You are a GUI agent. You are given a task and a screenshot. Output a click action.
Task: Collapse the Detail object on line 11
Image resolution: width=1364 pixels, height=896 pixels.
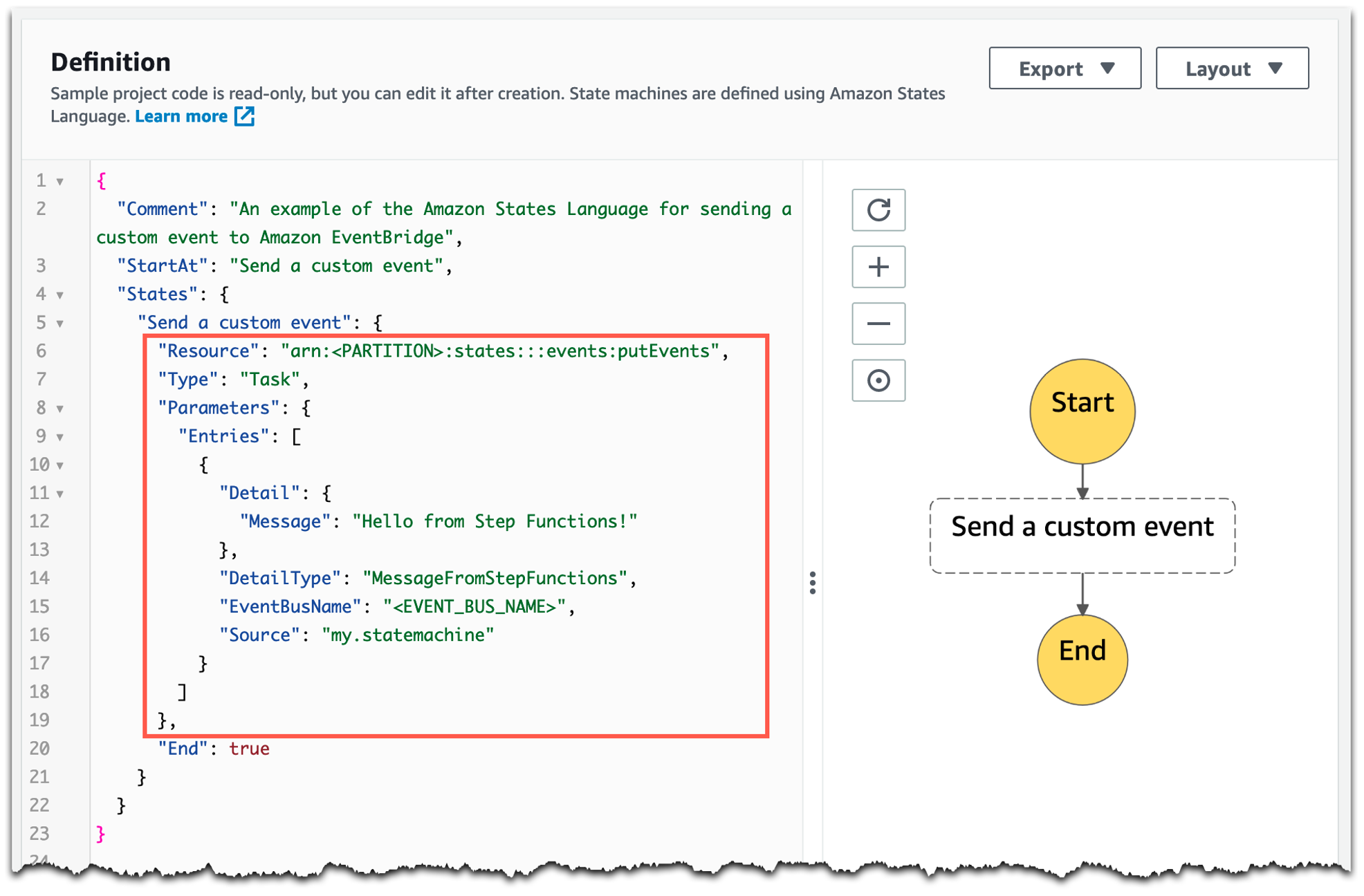coord(60,494)
